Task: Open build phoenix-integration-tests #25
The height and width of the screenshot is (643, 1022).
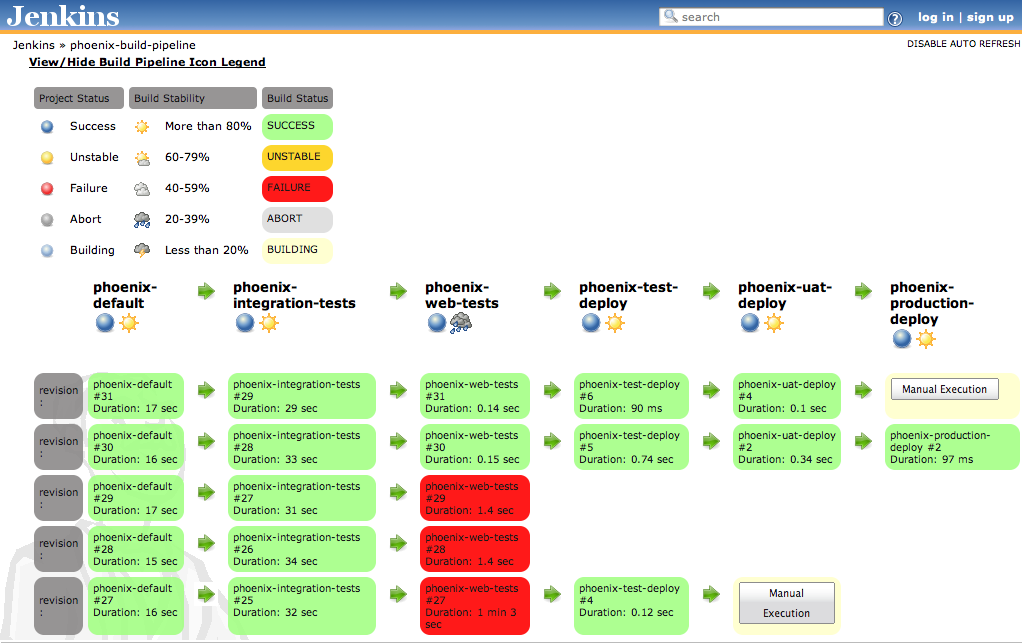Action: click(x=302, y=606)
